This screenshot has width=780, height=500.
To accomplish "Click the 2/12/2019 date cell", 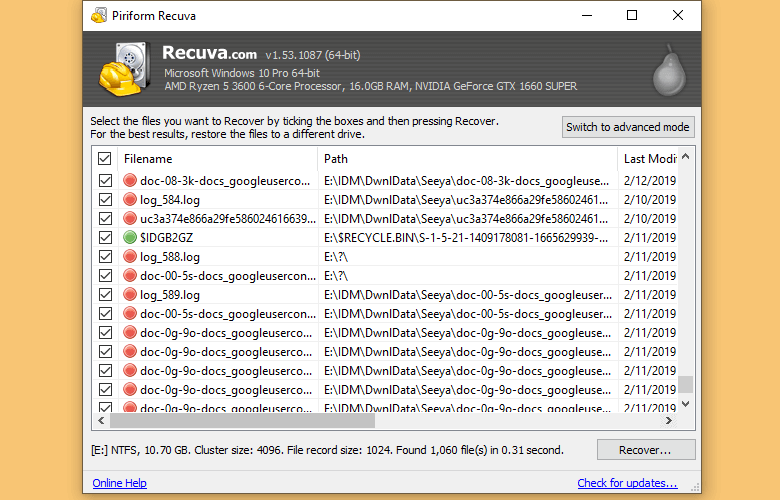I will pyautogui.click(x=650, y=181).
